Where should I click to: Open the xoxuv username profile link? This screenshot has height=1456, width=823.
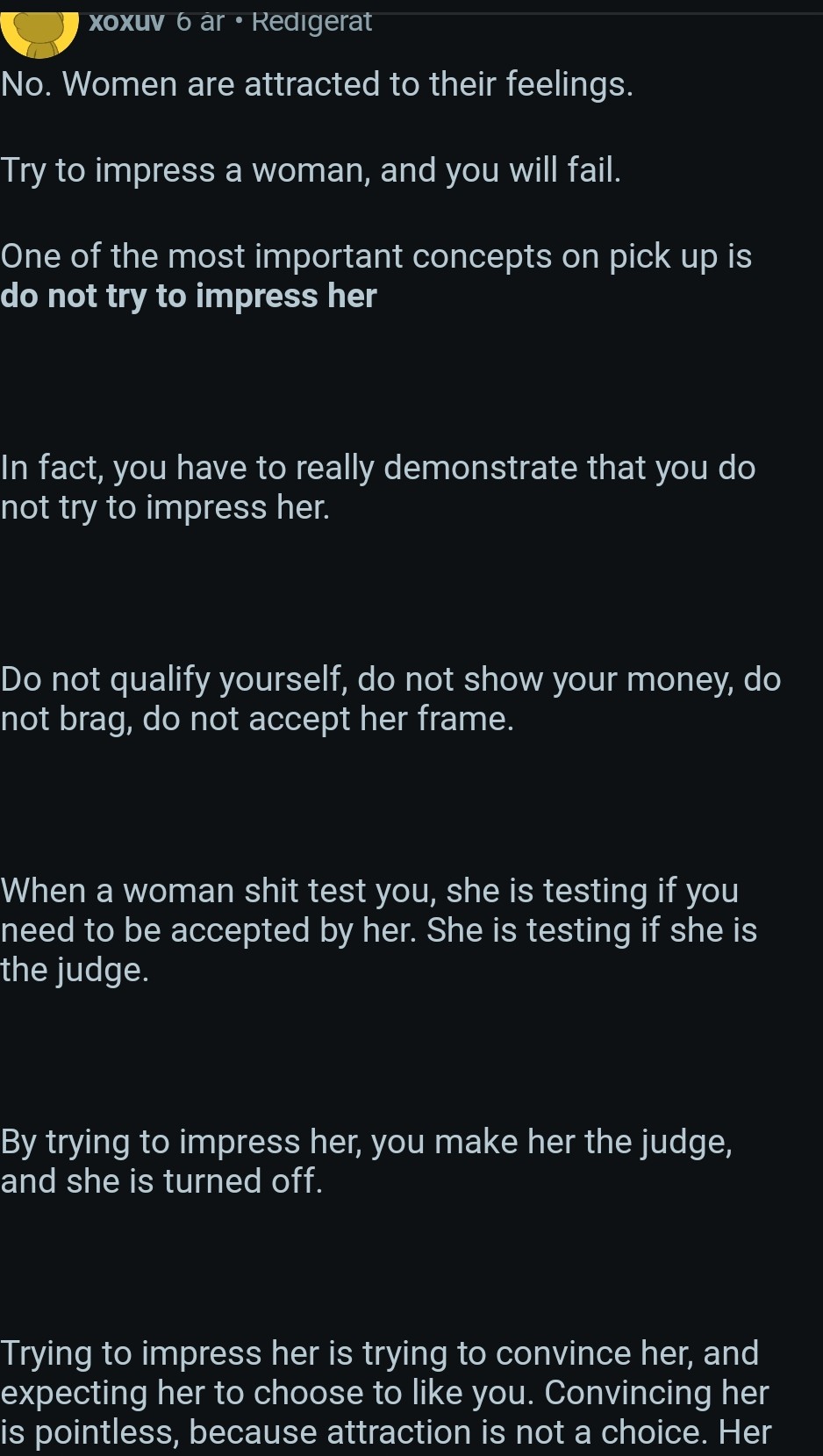tap(126, 22)
